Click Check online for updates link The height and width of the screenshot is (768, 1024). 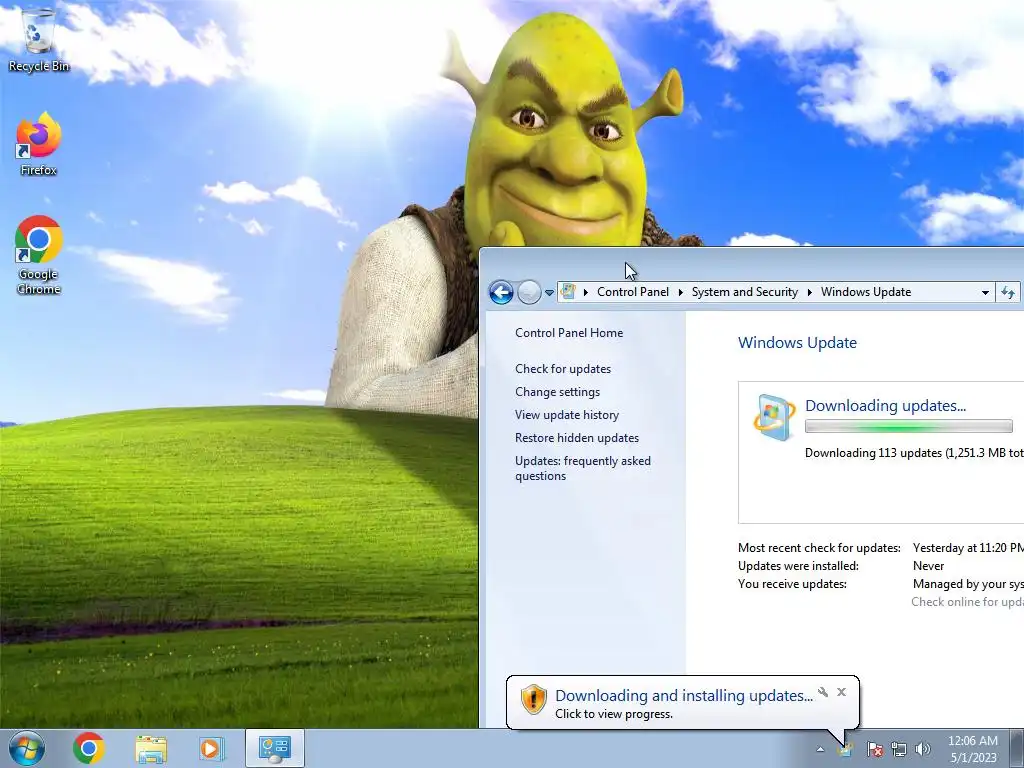[967, 601]
